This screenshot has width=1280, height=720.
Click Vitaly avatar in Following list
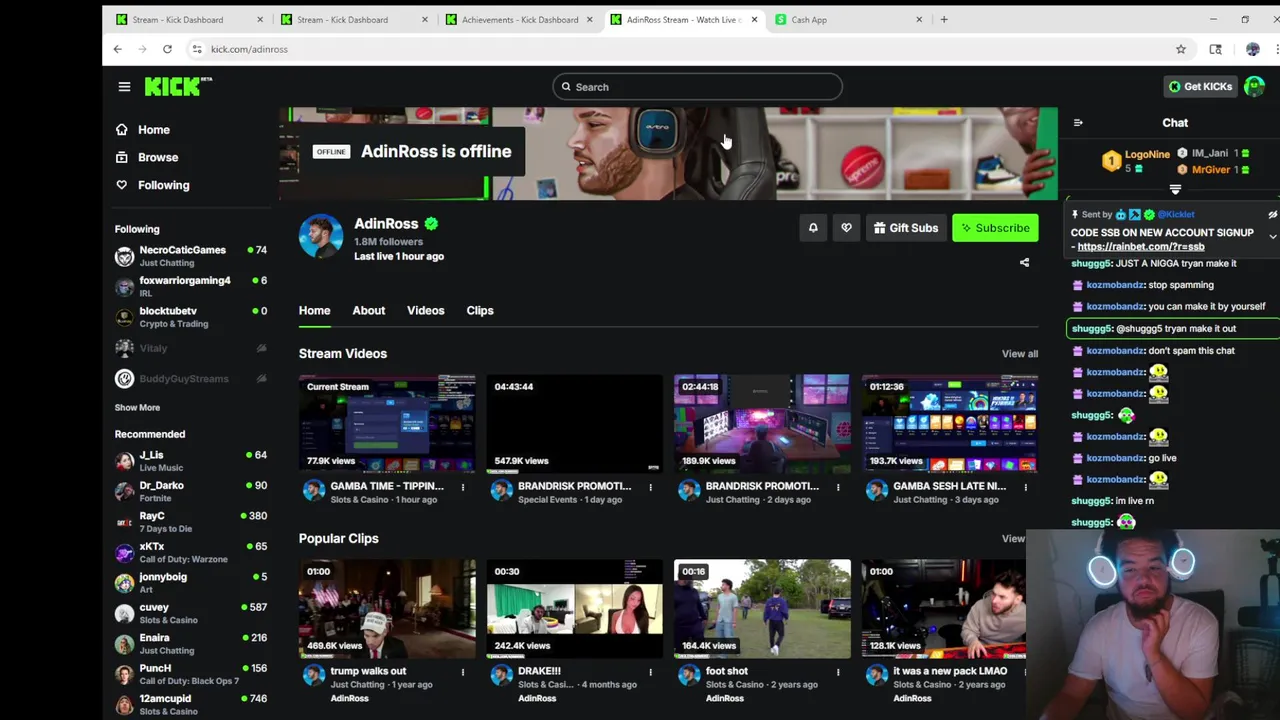tap(124, 348)
